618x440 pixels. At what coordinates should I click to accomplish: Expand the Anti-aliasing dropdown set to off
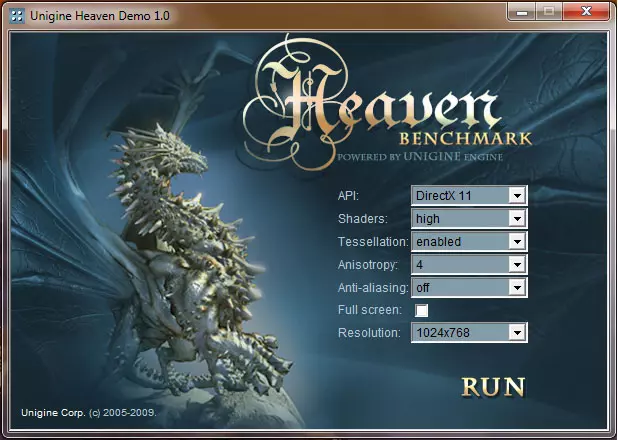pyautogui.click(x=469, y=287)
